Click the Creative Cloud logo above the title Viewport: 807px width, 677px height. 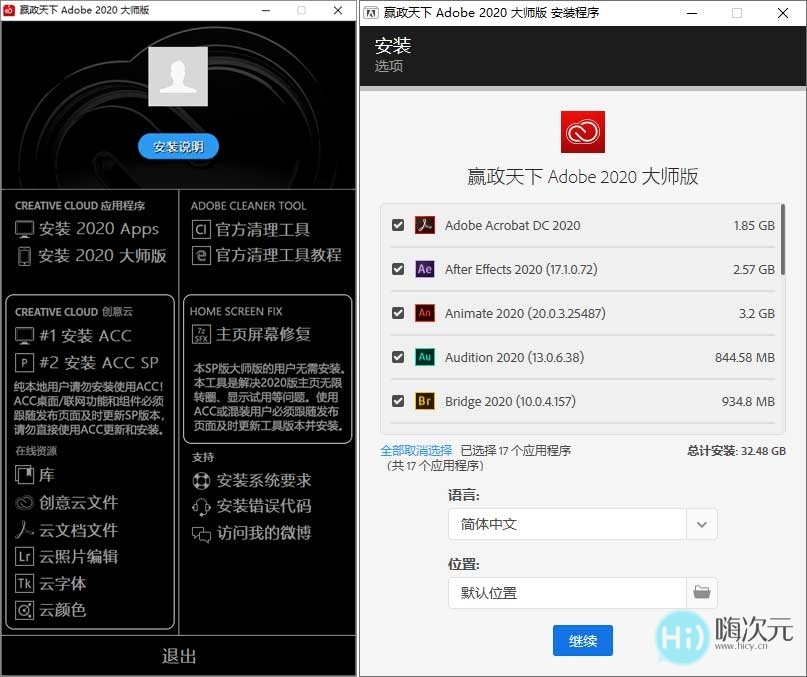pyautogui.click(x=582, y=131)
